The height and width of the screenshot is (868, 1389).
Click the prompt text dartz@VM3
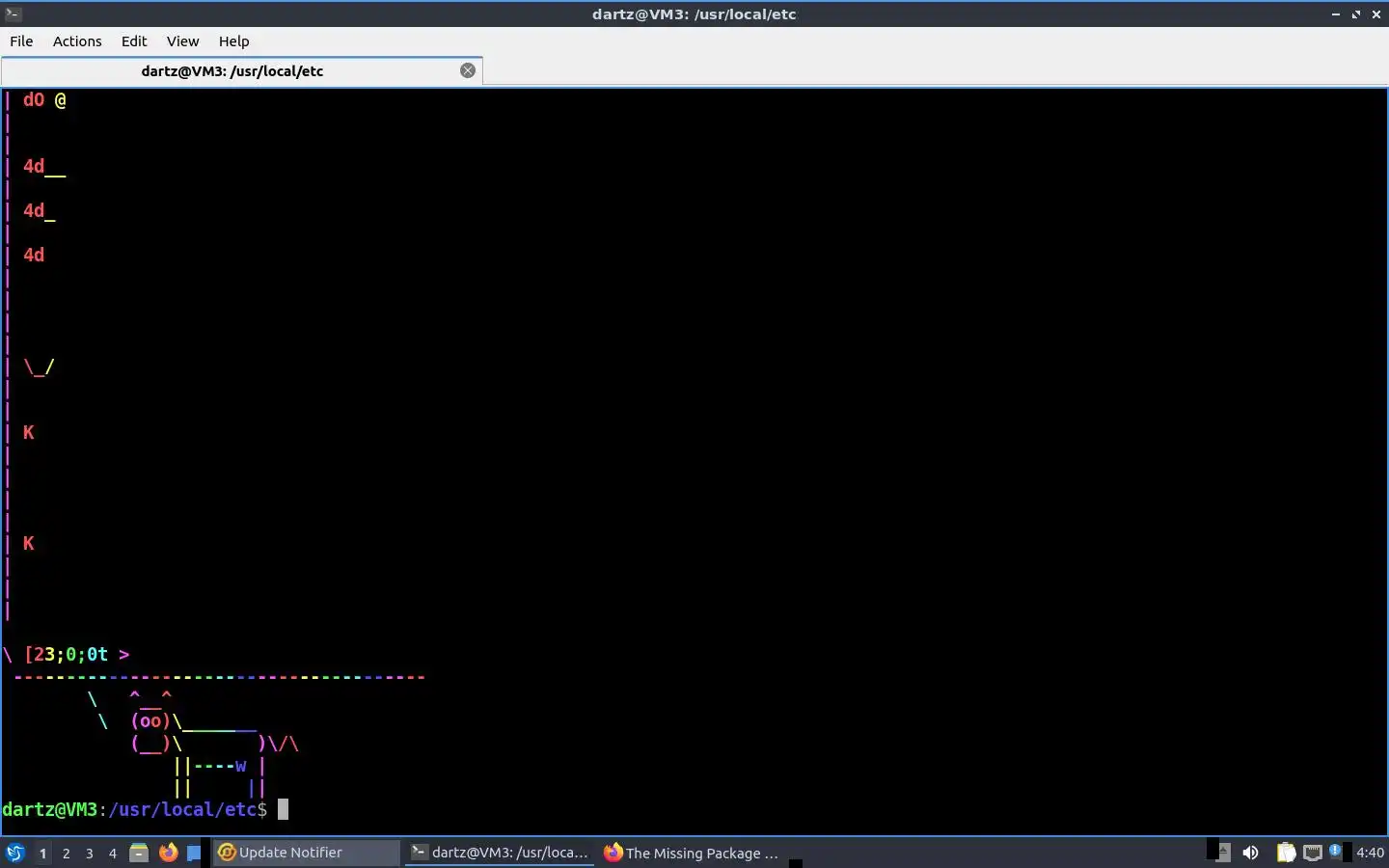tap(49, 809)
